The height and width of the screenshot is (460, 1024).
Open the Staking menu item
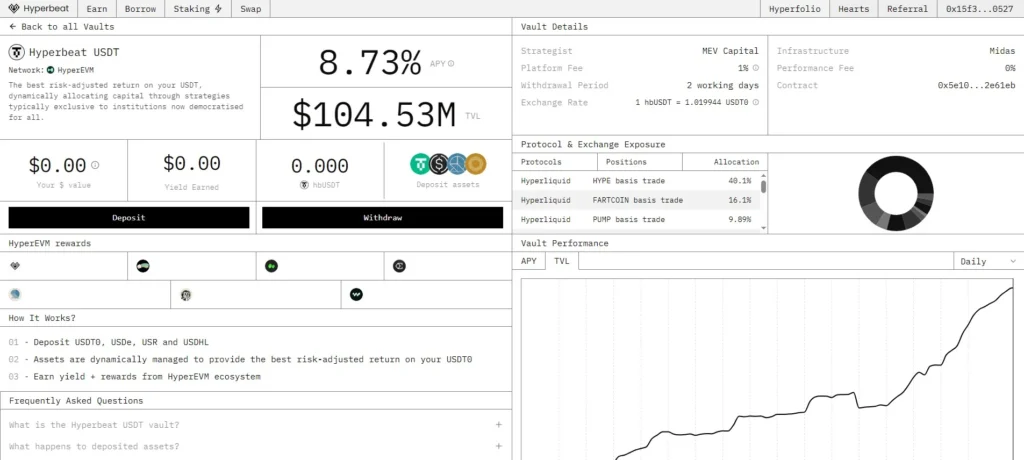point(197,8)
